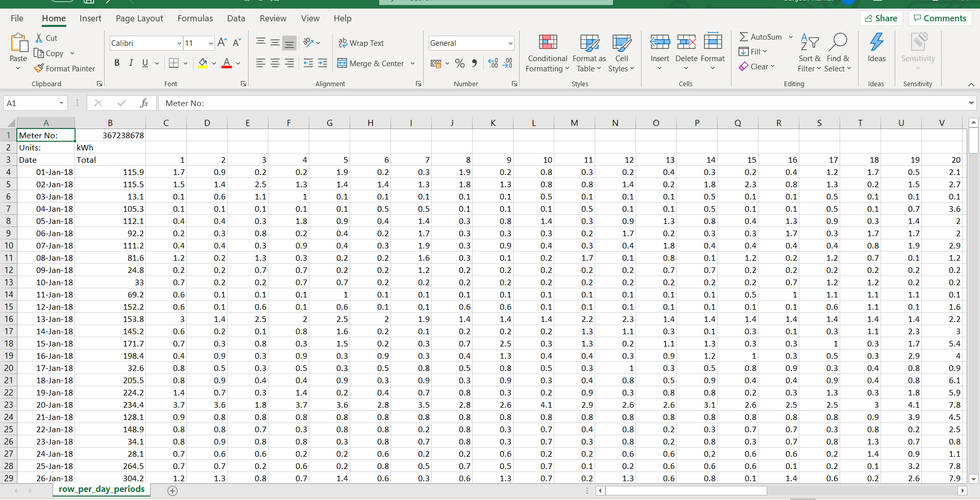Click the Increase Decimal icon
Screen dimensions: 980x500
pyautogui.click(x=492, y=63)
